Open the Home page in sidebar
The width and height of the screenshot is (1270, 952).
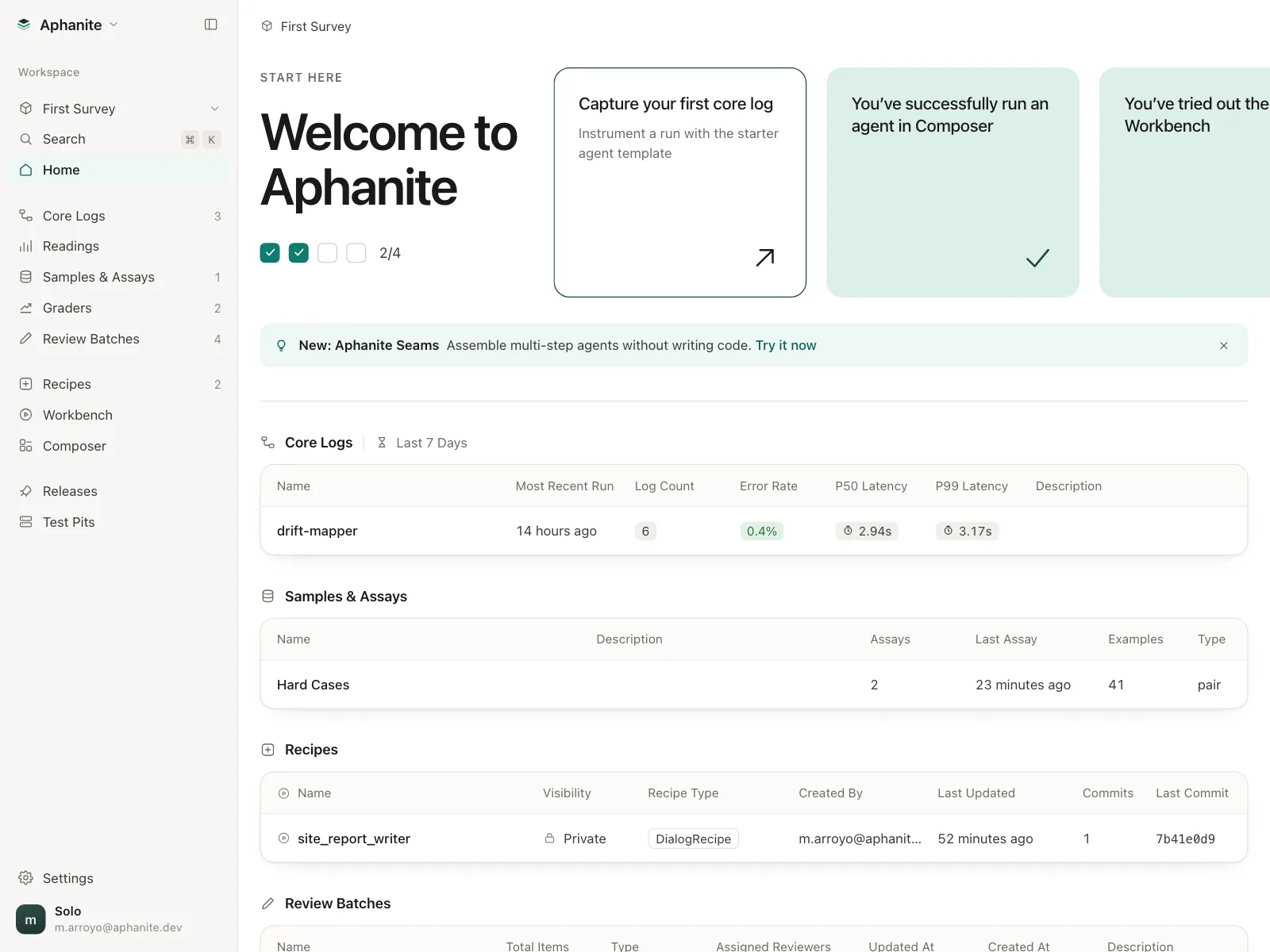pos(119,170)
